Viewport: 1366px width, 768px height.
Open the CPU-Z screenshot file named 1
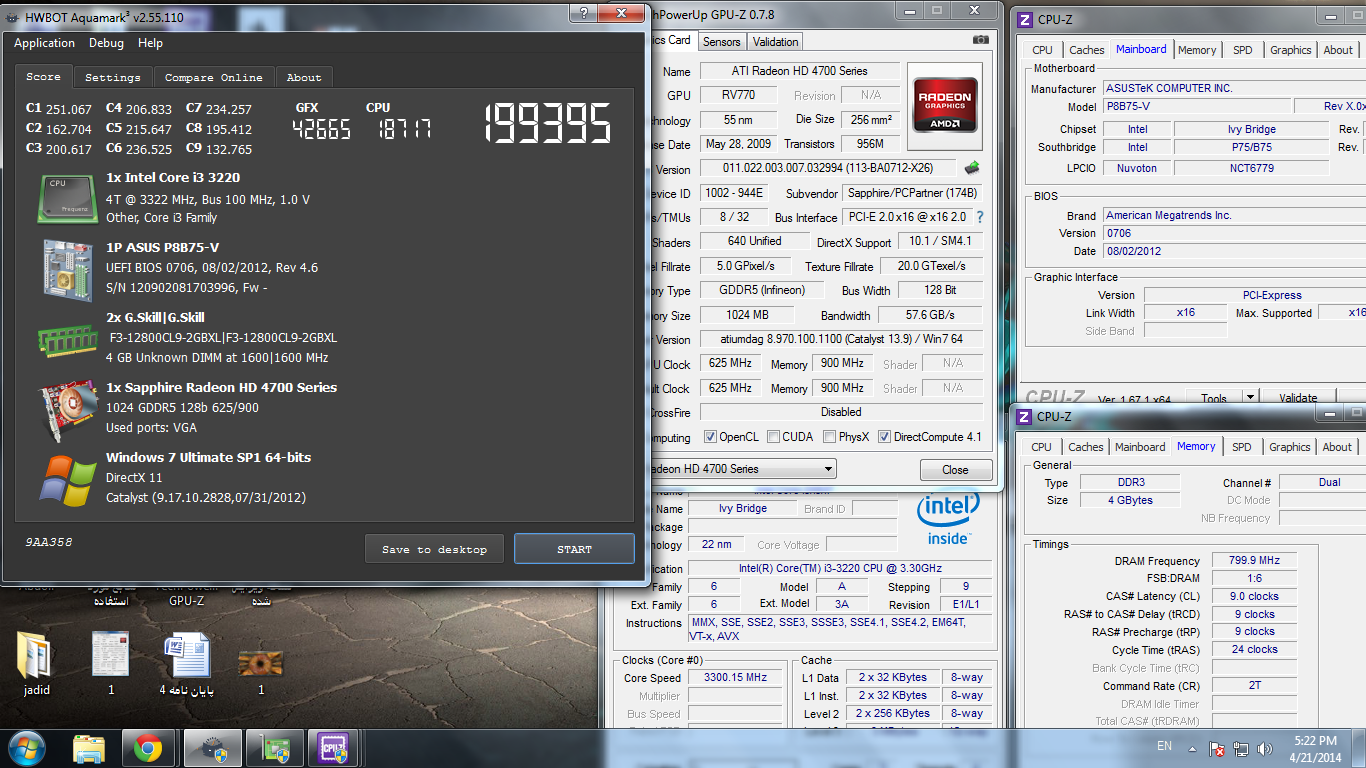click(x=111, y=664)
